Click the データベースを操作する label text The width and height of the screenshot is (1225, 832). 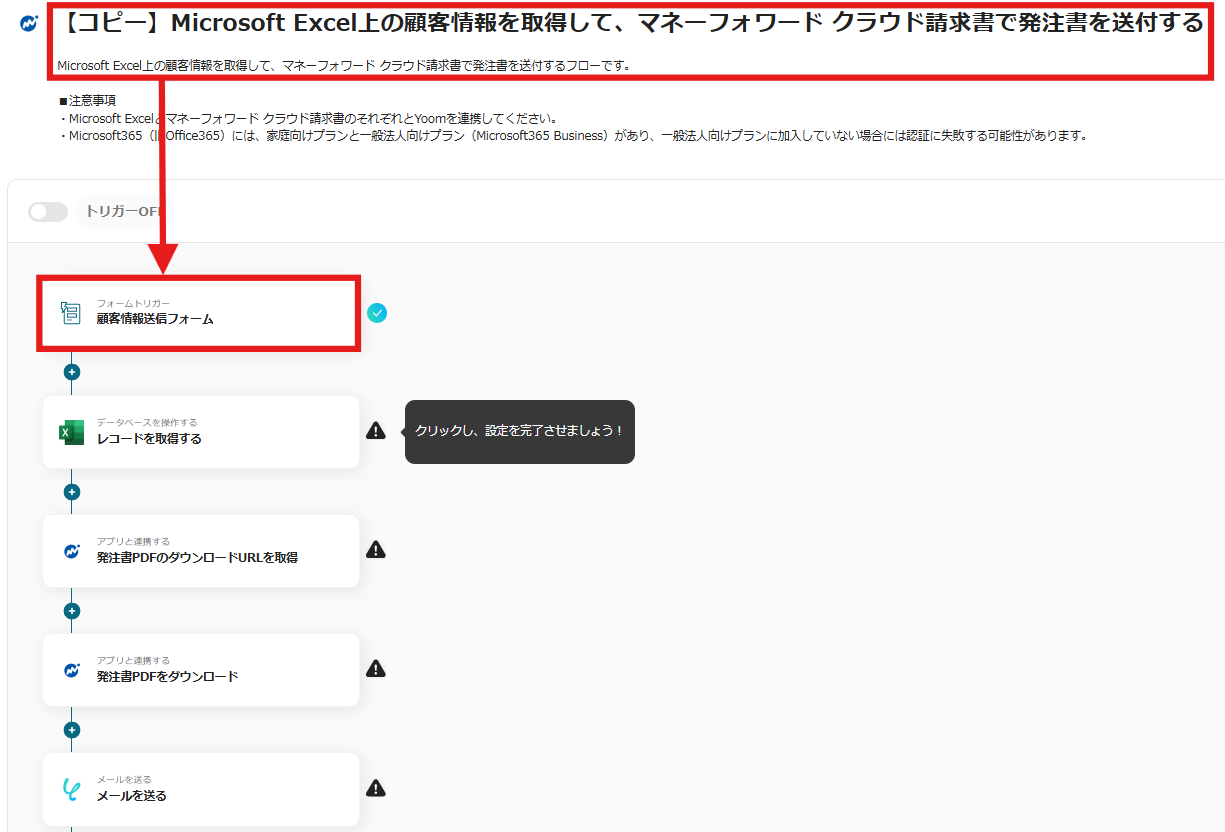pos(147,423)
